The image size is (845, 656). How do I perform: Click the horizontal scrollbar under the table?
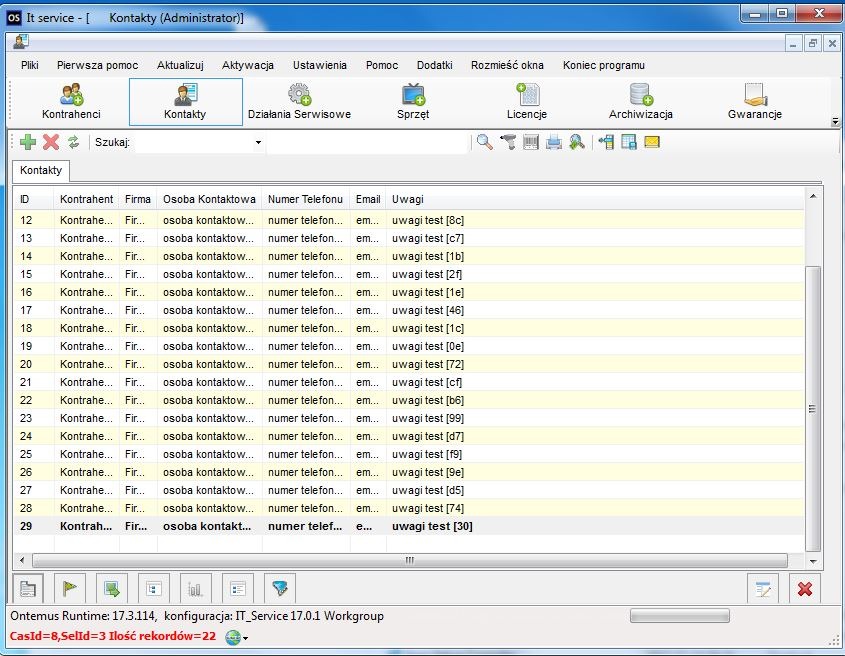tap(410, 561)
